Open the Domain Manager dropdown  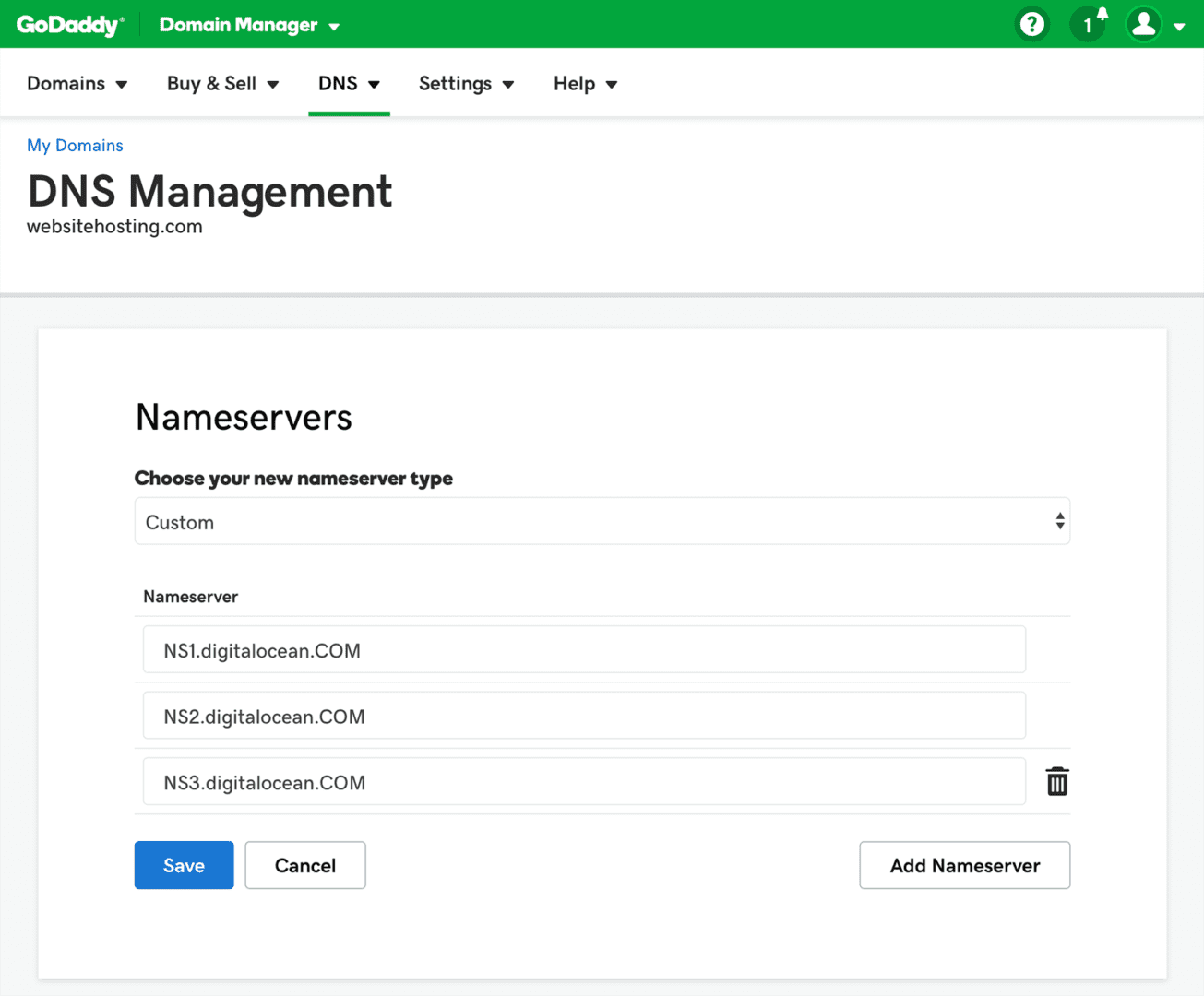click(x=249, y=25)
